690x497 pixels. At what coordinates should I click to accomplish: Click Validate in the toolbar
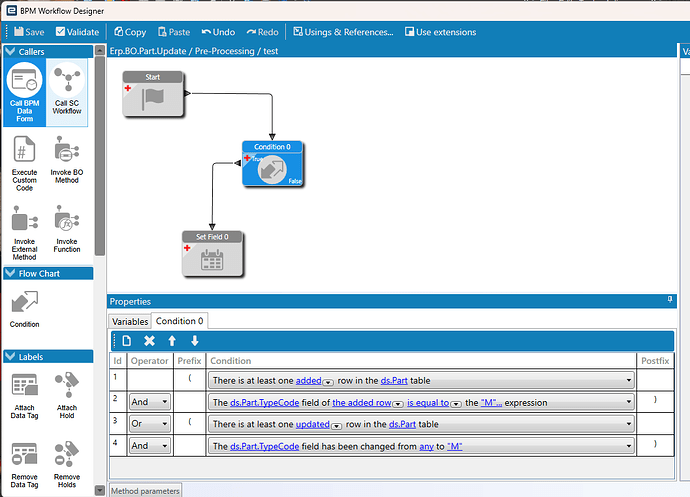(x=77, y=32)
